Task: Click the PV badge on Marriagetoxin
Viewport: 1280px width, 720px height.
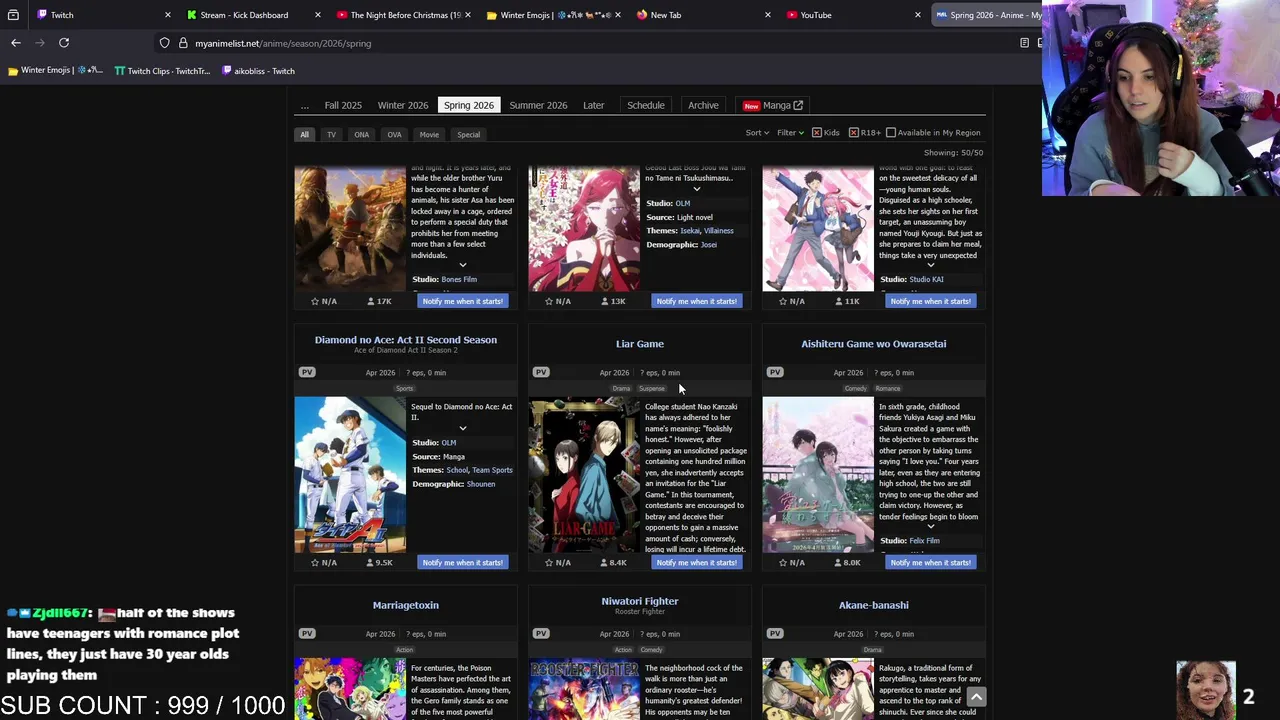Action: click(x=307, y=633)
